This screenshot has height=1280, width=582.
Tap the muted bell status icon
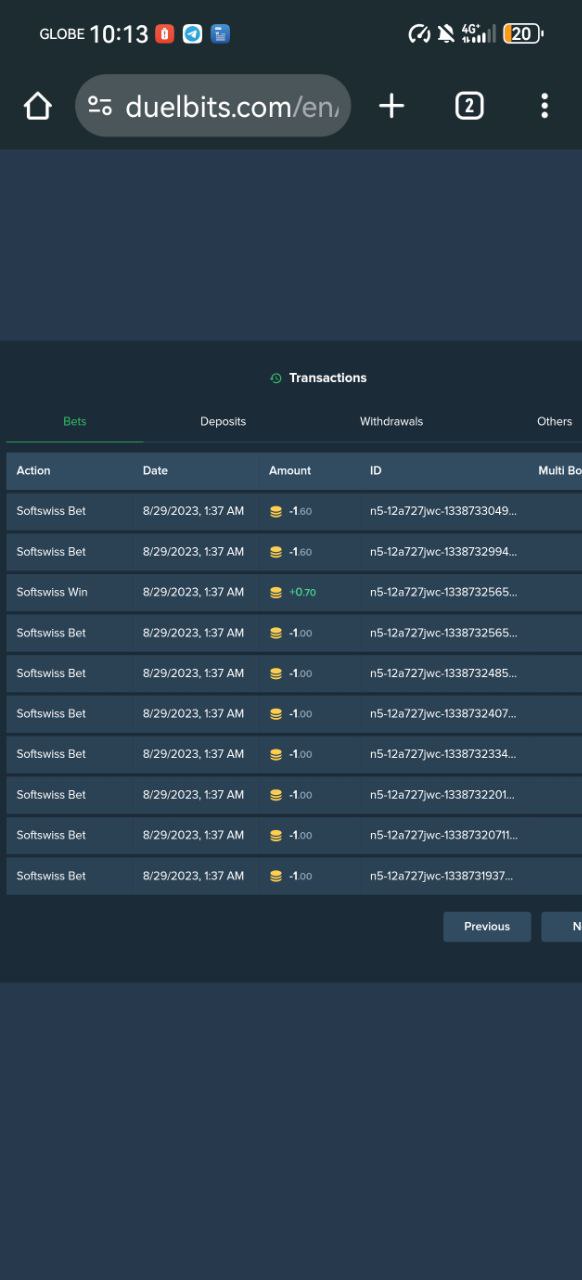[446, 34]
